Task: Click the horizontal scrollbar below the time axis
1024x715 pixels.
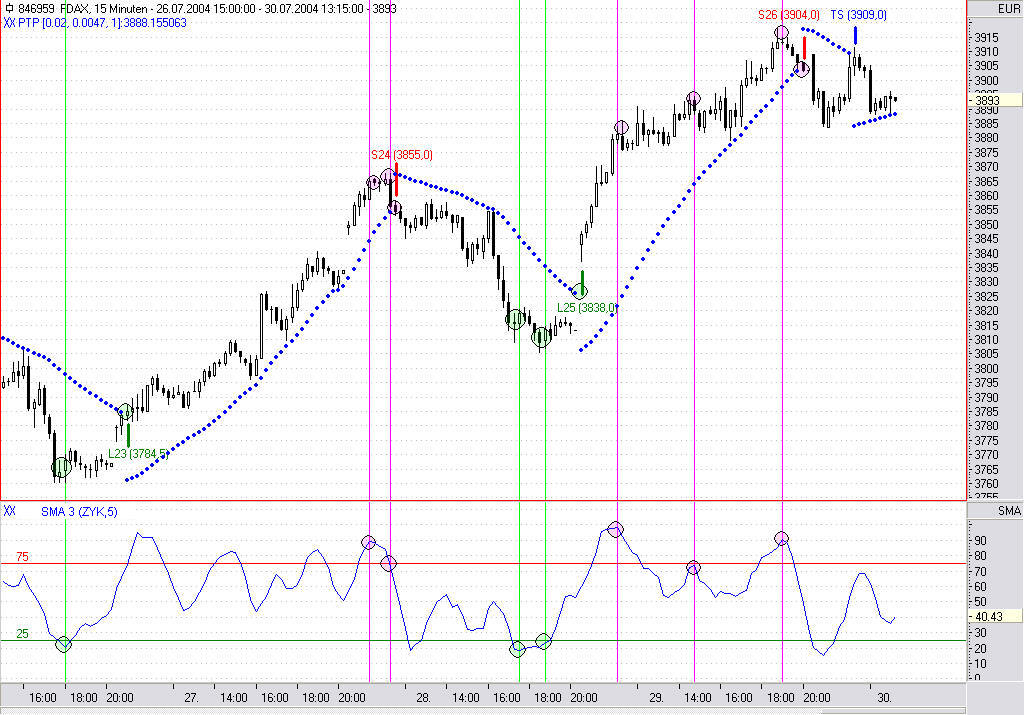Action: pos(483,710)
